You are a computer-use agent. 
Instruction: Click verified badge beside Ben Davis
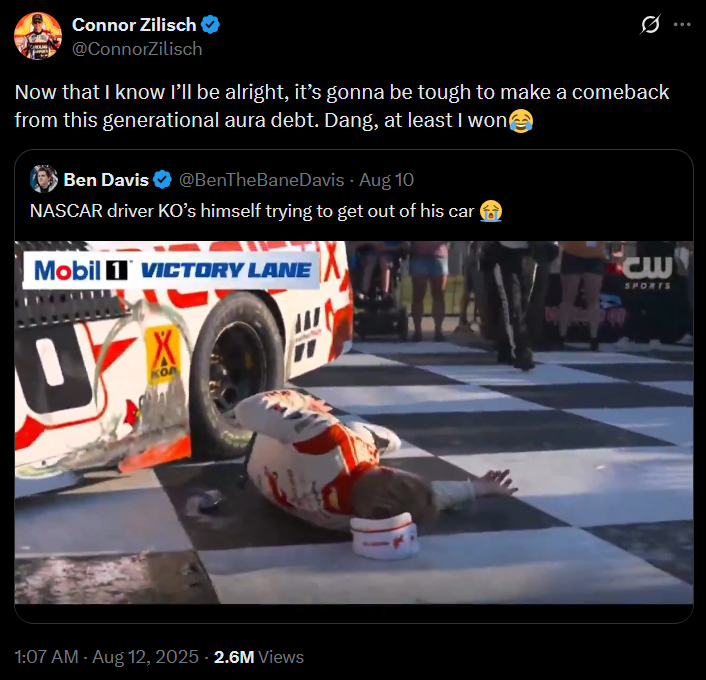[164, 180]
